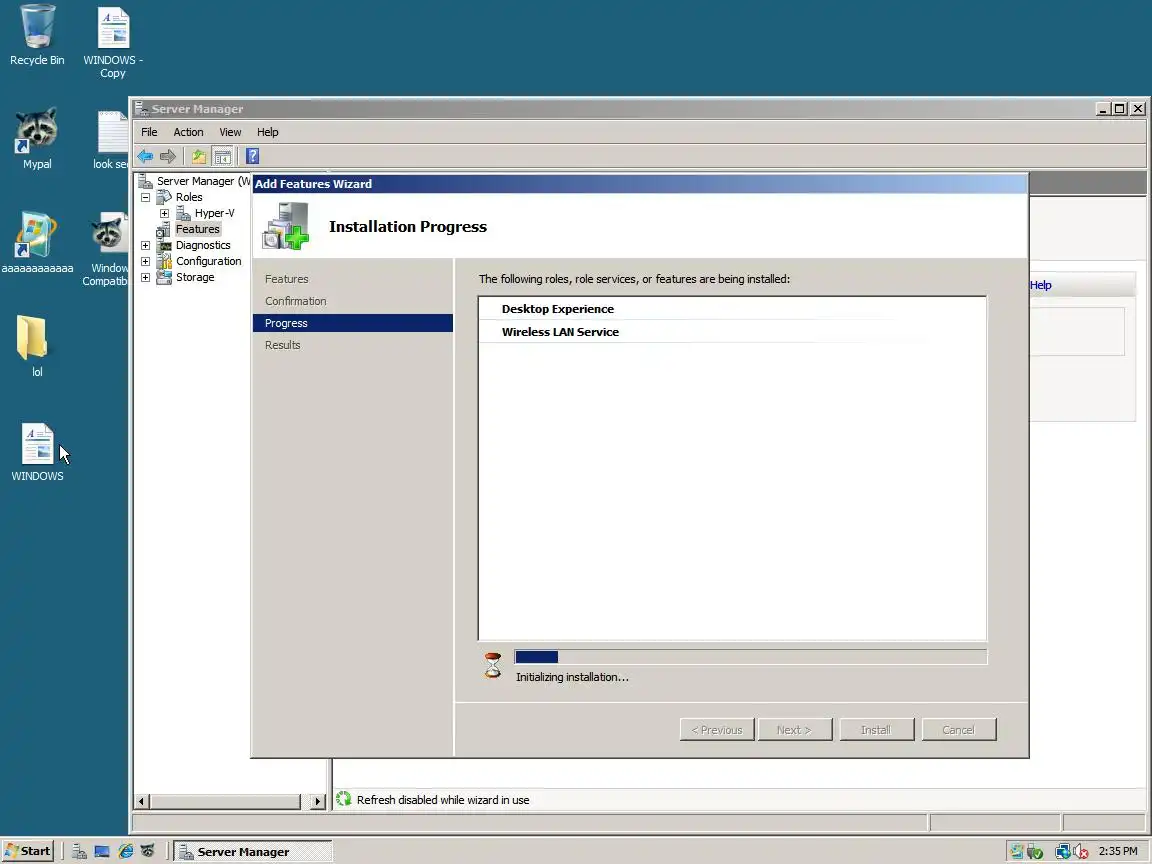Click the Show Desktop quick launch icon
Screen dimensions: 1152x864
pyautogui.click(x=102, y=852)
